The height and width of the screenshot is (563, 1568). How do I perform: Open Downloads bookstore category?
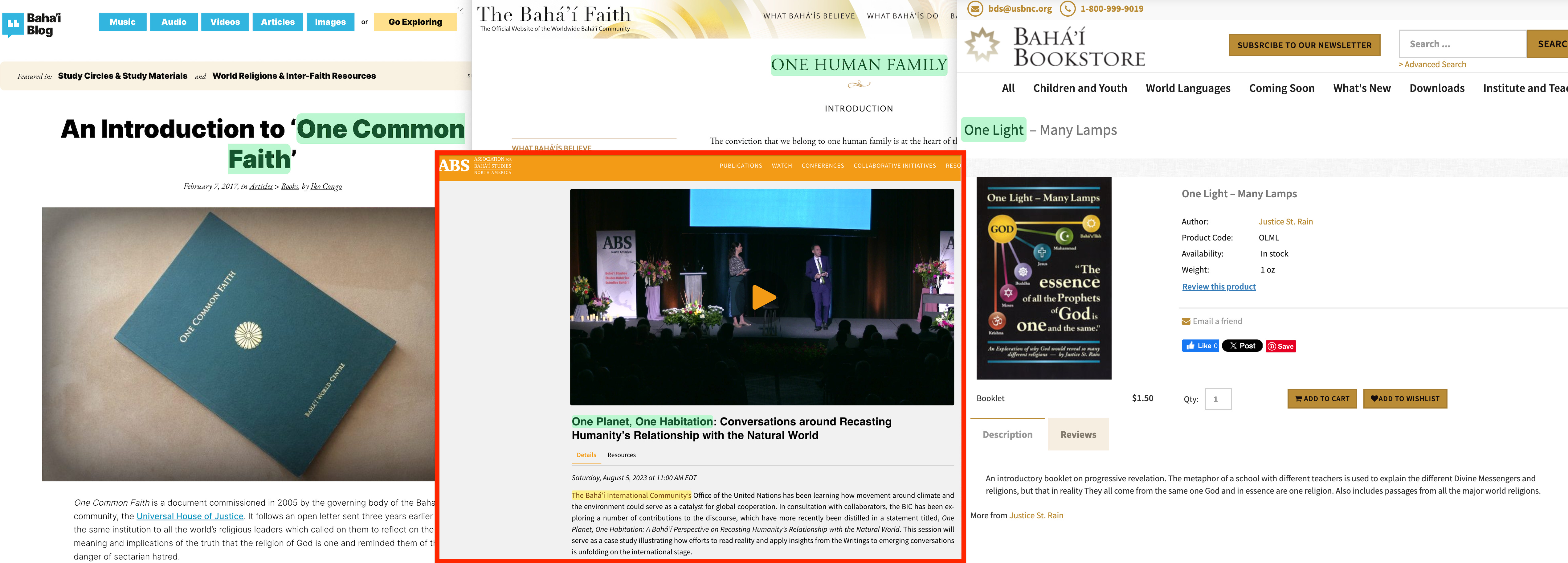1436,88
